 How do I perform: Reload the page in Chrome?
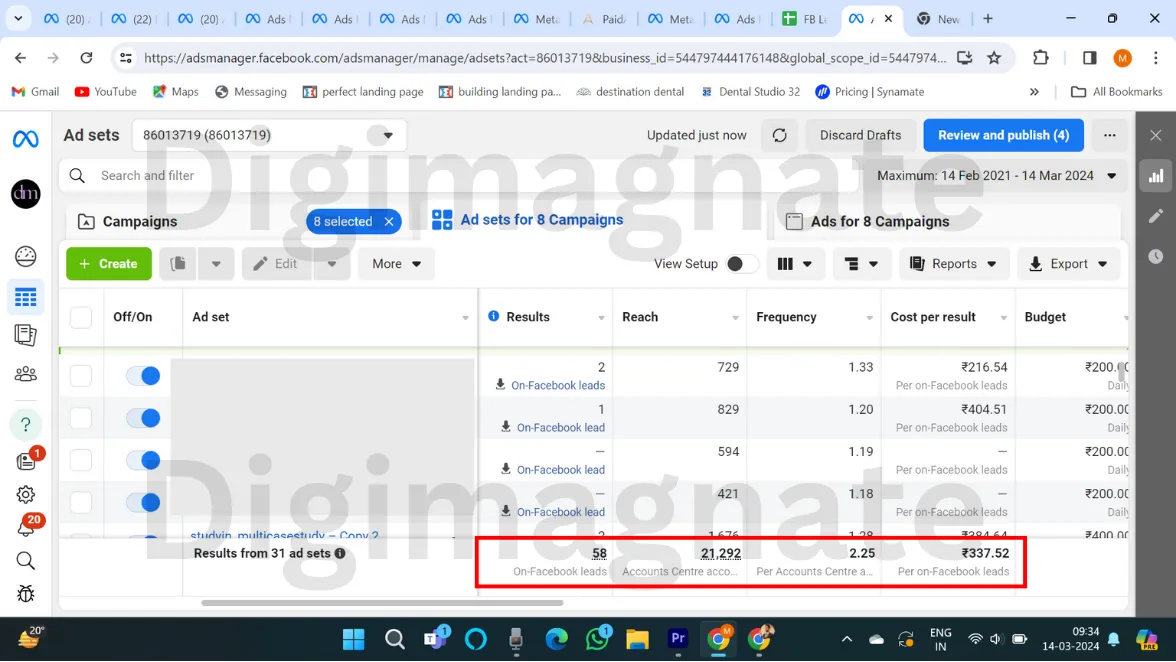[86, 58]
